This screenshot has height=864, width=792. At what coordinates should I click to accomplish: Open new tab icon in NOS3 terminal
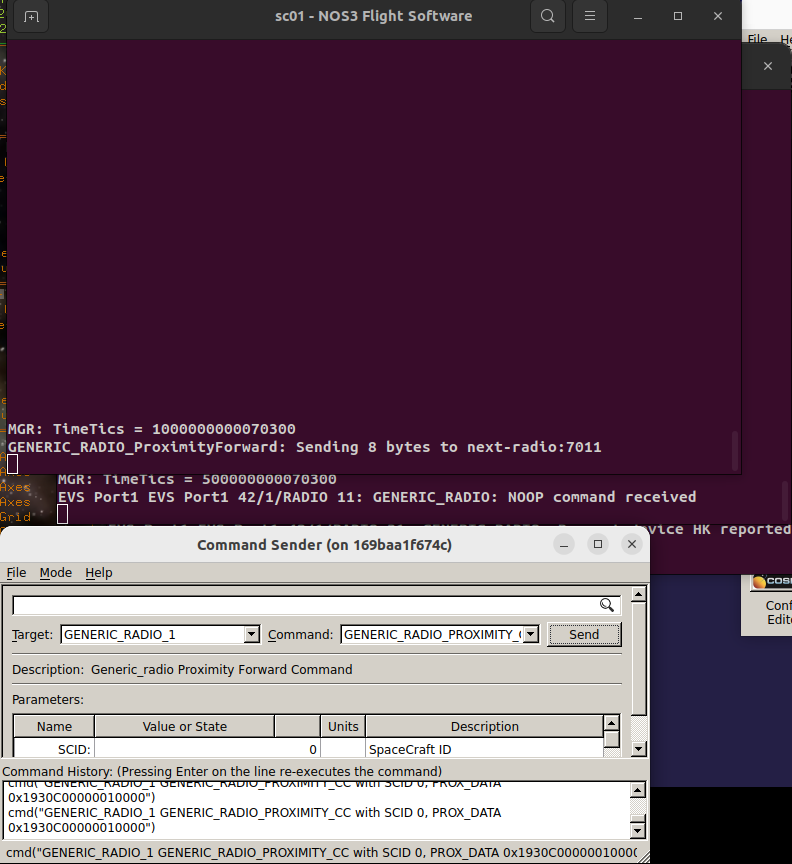tap(31, 17)
